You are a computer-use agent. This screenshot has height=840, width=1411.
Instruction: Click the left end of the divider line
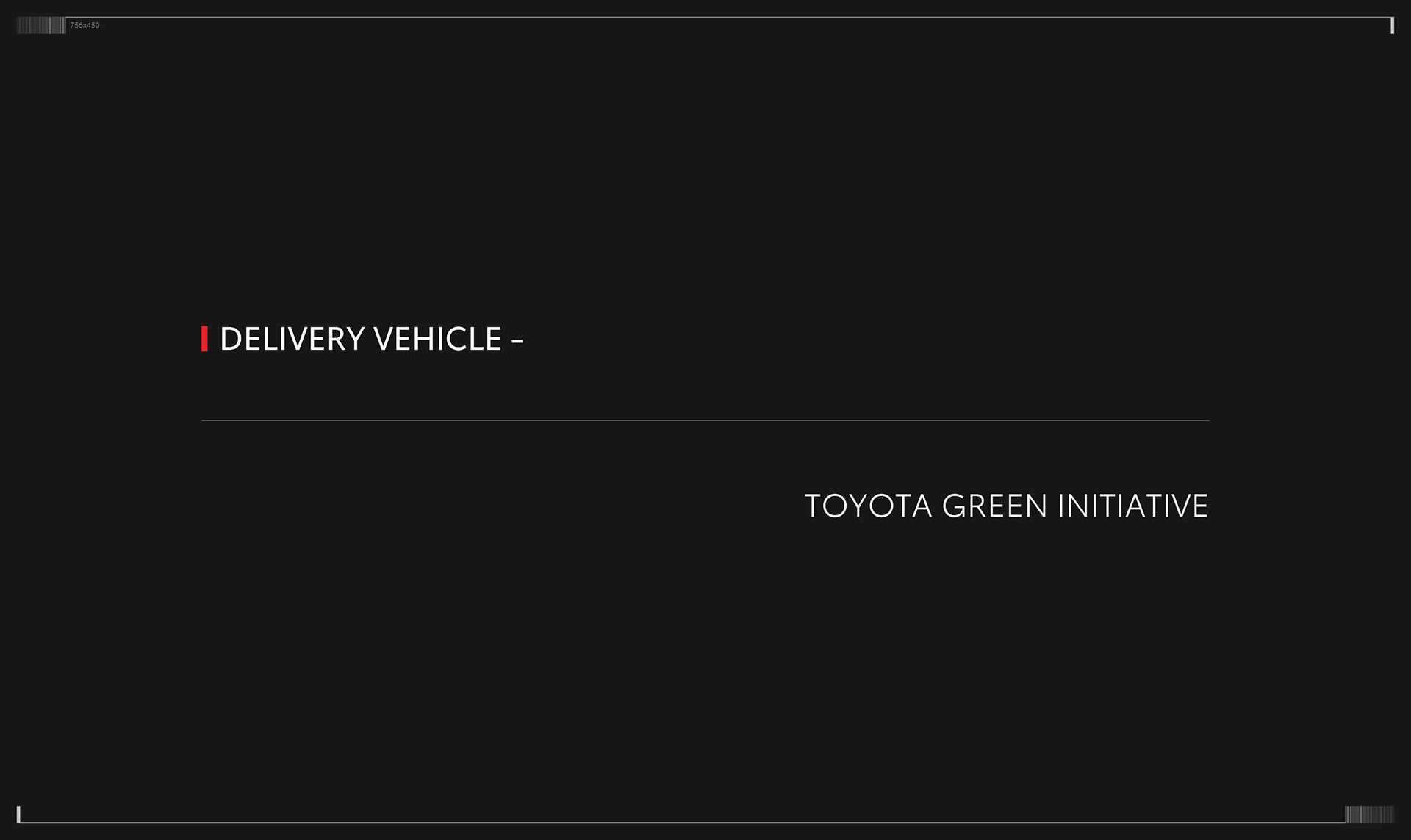pyautogui.click(x=204, y=420)
